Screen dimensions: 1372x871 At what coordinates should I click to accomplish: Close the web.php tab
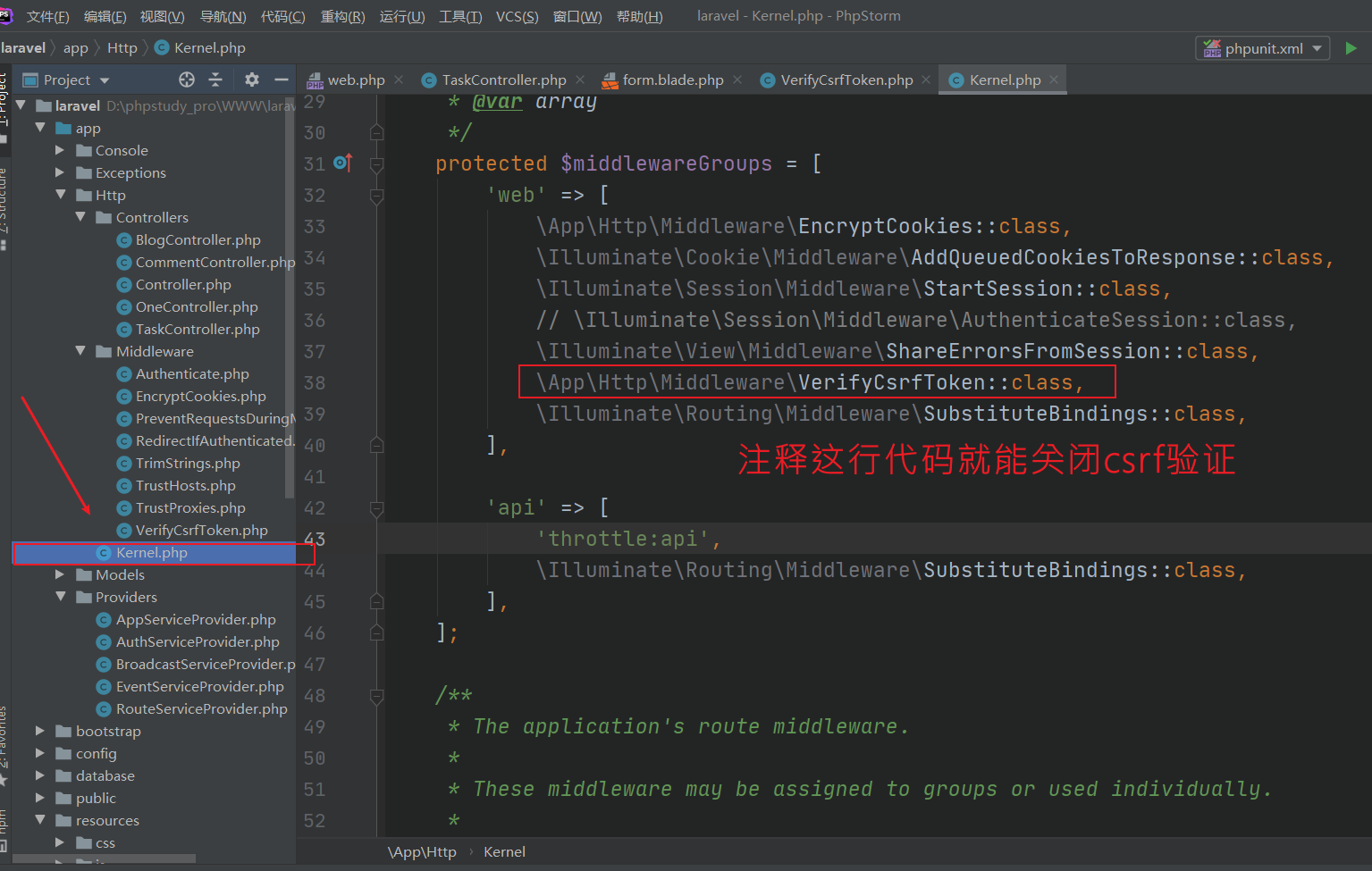399,80
